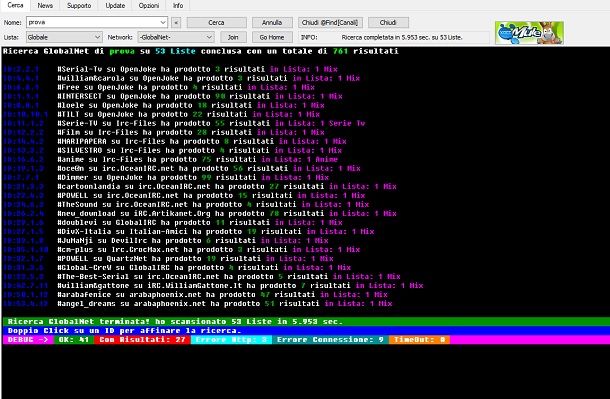This screenshot has width=610, height=399.
Task: Select #Film su Irc-Files row
Action: click(x=191, y=132)
